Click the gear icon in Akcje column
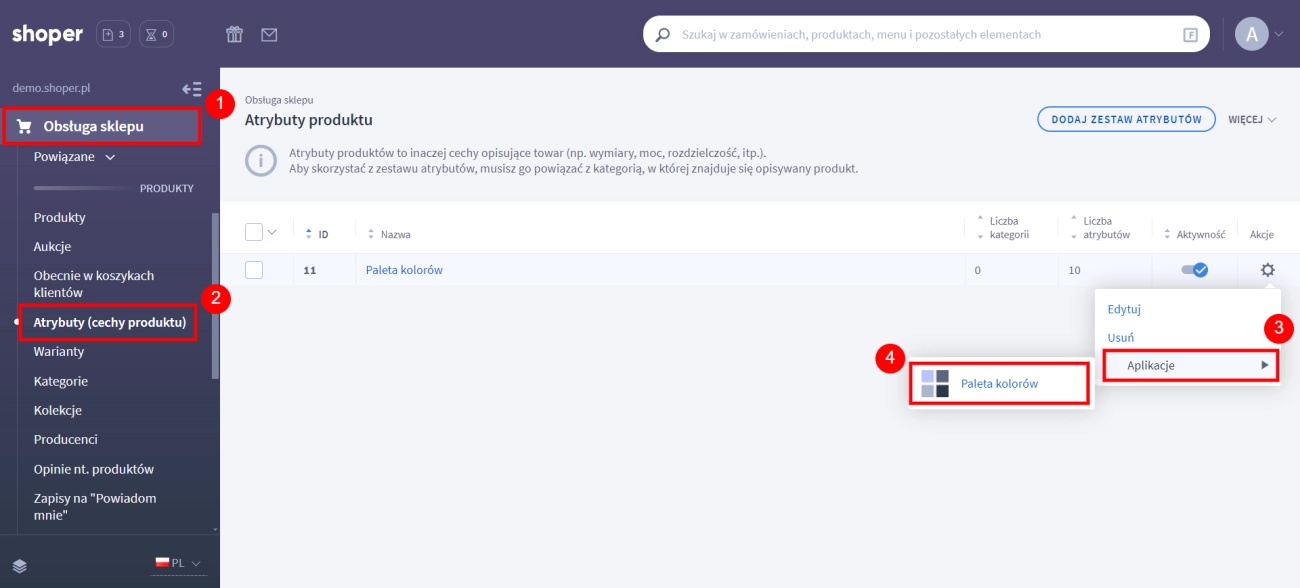 coord(1267,270)
